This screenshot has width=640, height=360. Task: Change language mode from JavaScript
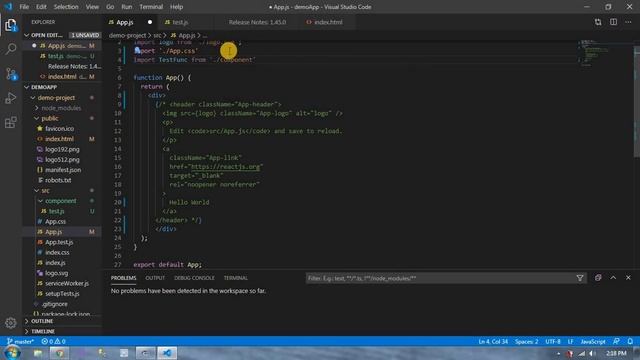click(x=593, y=341)
